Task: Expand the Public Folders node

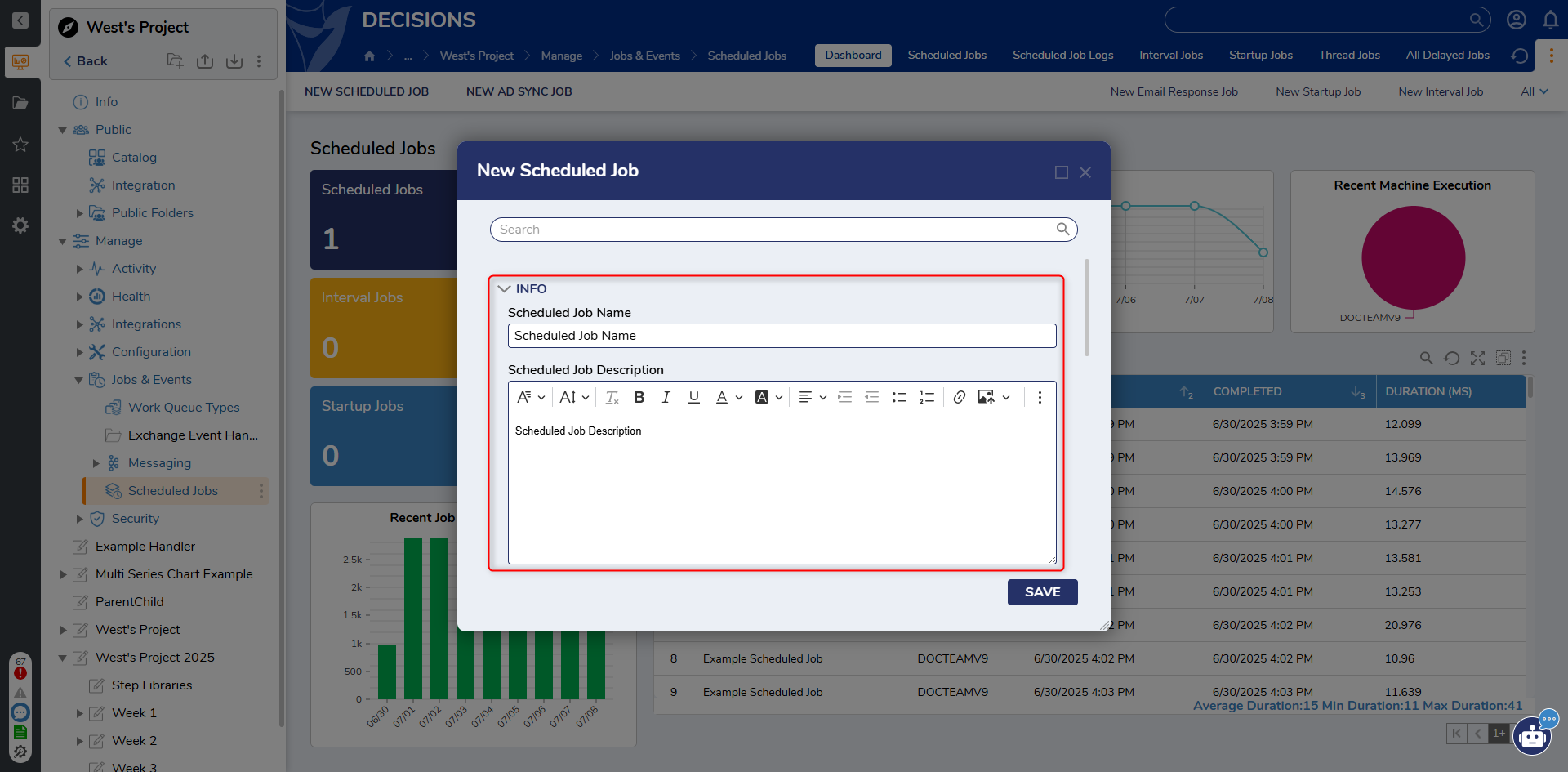Action: [x=79, y=213]
